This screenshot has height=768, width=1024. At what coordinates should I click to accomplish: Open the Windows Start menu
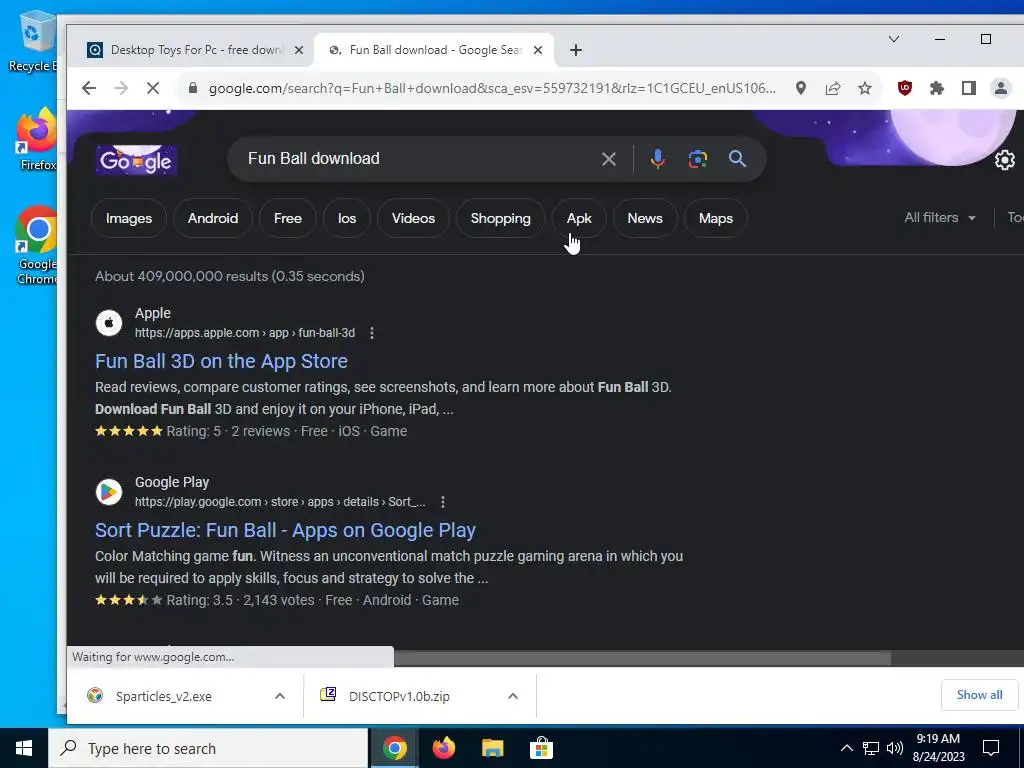[x=24, y=748]
